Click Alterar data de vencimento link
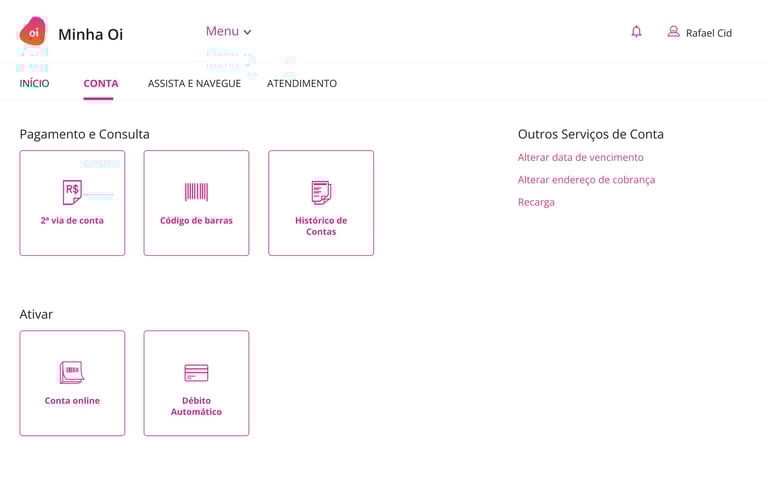Screen dimensions: 768x477 click(x=580, y=157)
